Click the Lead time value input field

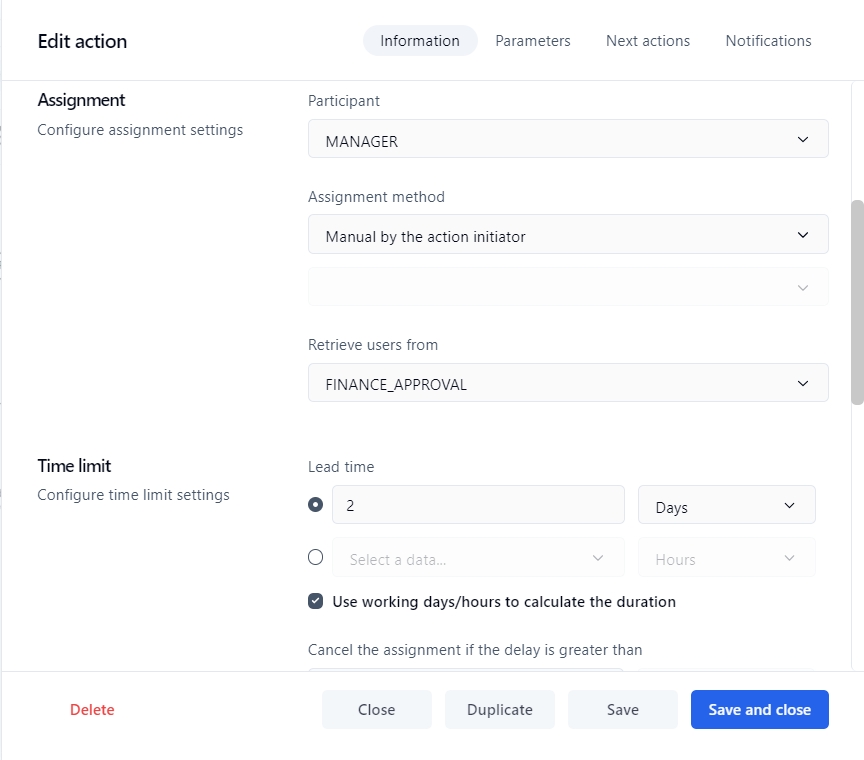(478, 505)
